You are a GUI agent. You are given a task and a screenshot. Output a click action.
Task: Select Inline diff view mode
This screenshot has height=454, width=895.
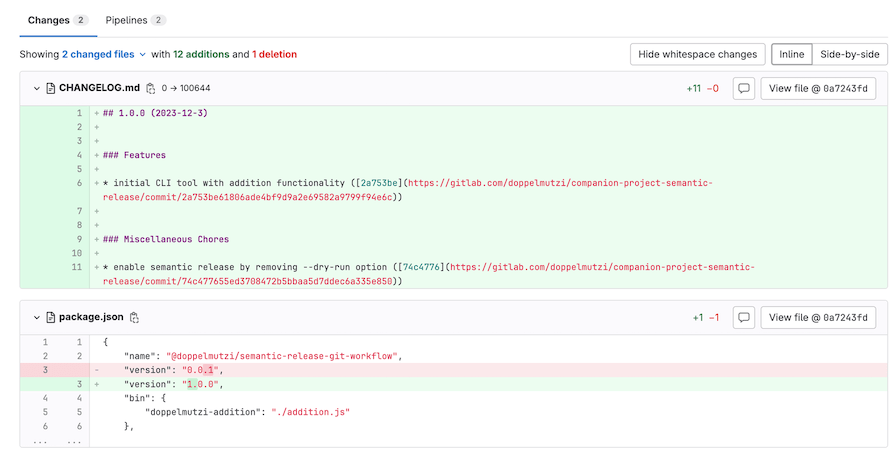(792, 54)
